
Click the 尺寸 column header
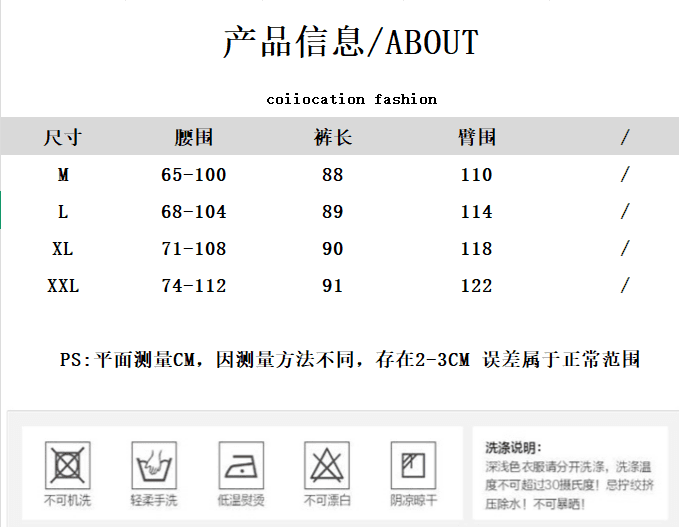point(63,138)
